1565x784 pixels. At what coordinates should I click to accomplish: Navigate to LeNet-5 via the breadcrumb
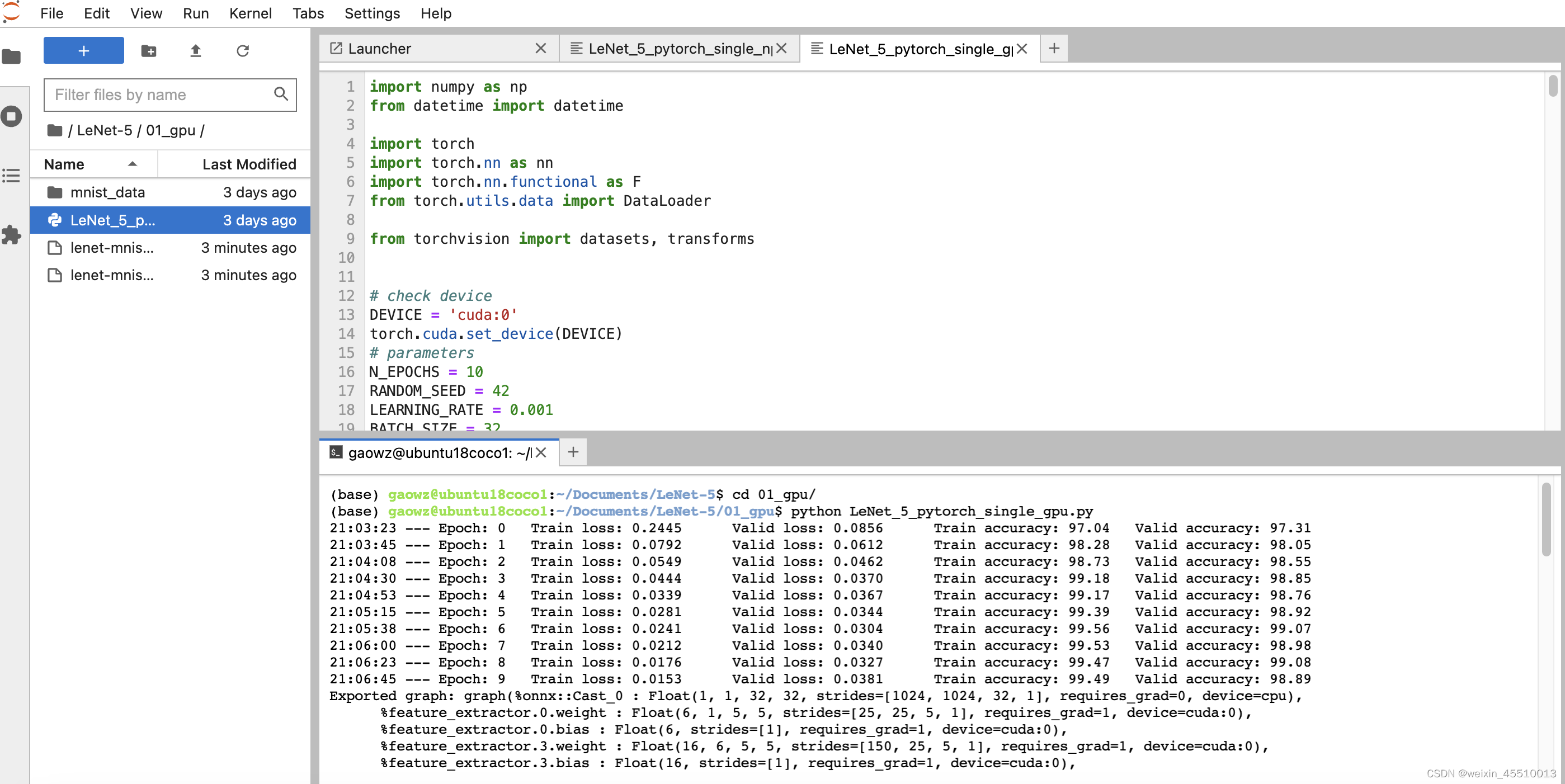coord(105,130)
